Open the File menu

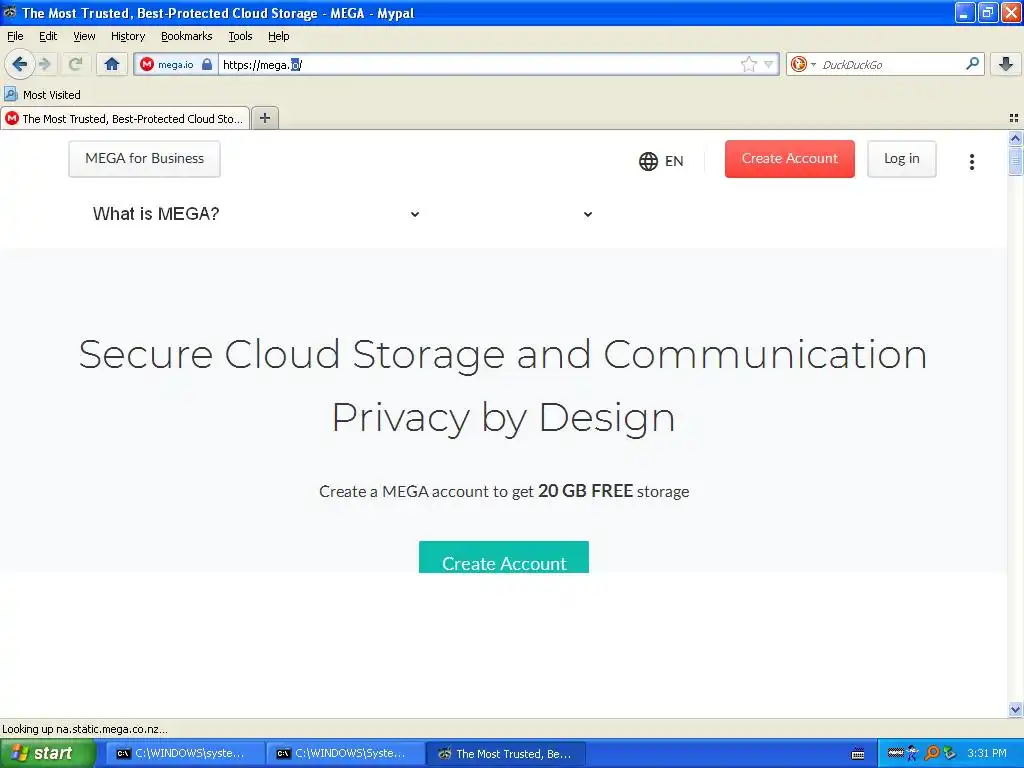point(15,36)
